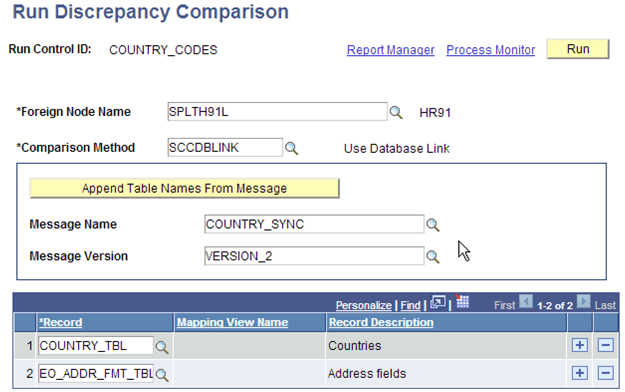Show next row arrow in grid
Screen dimensions: 625x392
(584, 301)
